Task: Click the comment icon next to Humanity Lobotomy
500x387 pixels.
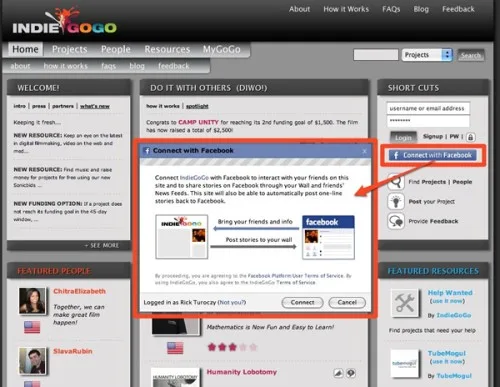Action: click(x=351, y=373)
